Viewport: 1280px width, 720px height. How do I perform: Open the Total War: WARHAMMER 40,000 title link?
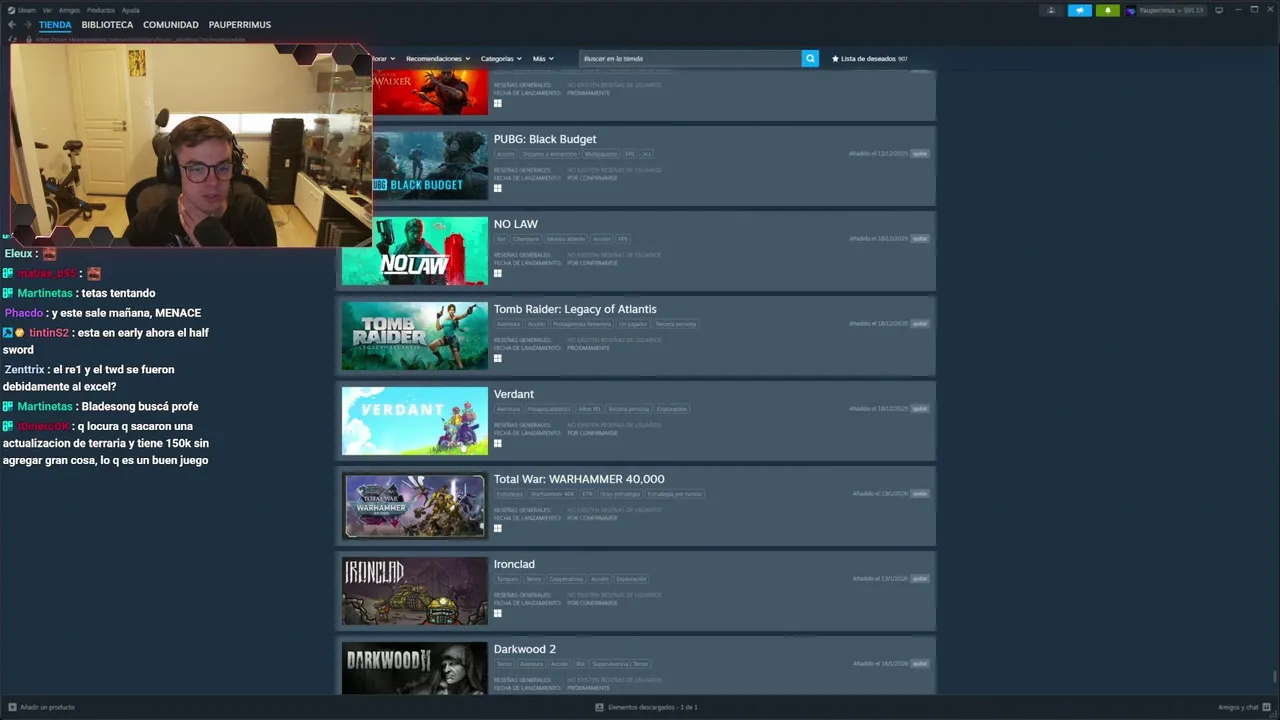click(x=579, y=479)
